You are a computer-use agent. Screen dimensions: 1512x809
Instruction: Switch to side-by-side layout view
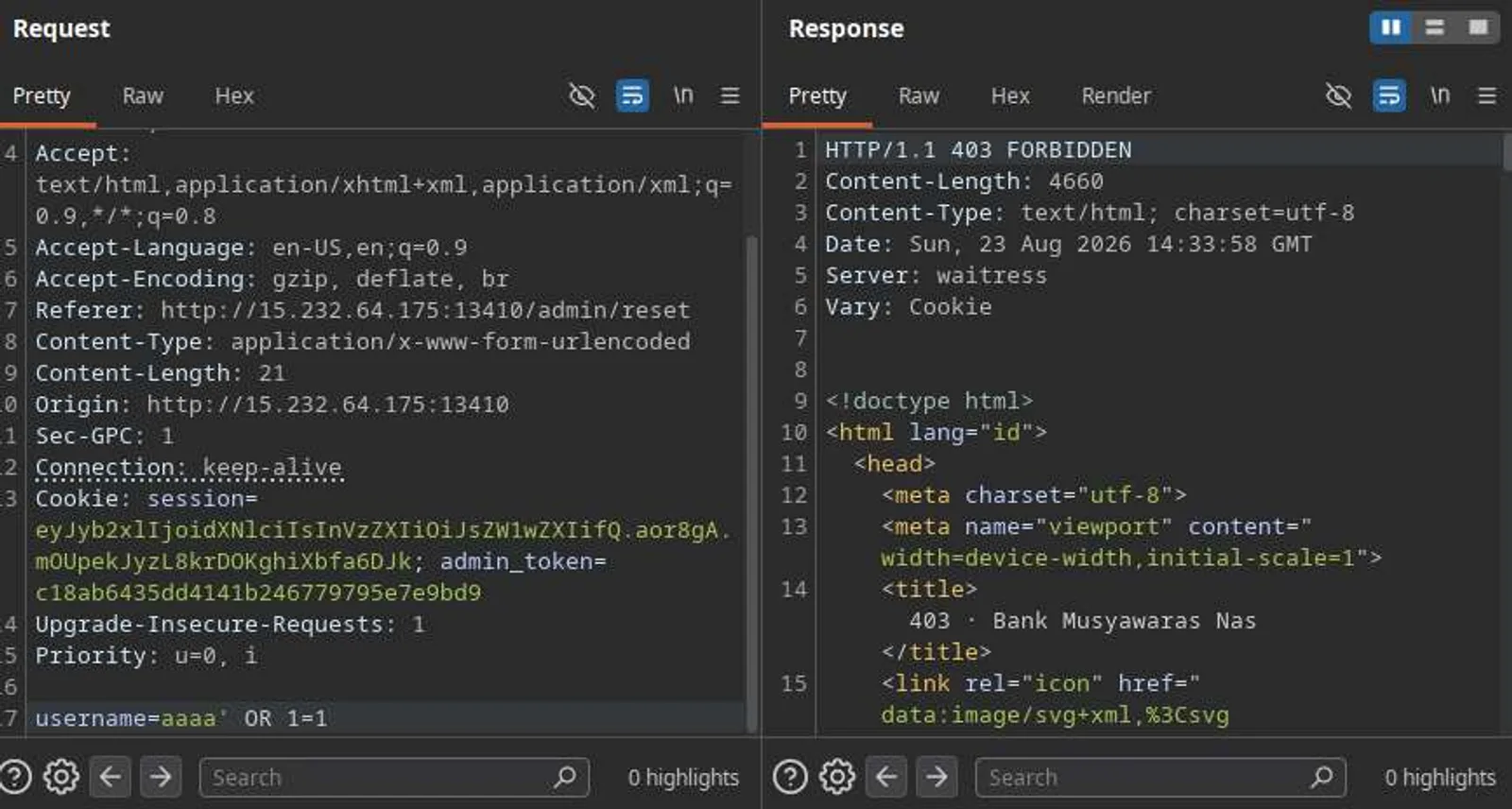[x=1391, y=27]
